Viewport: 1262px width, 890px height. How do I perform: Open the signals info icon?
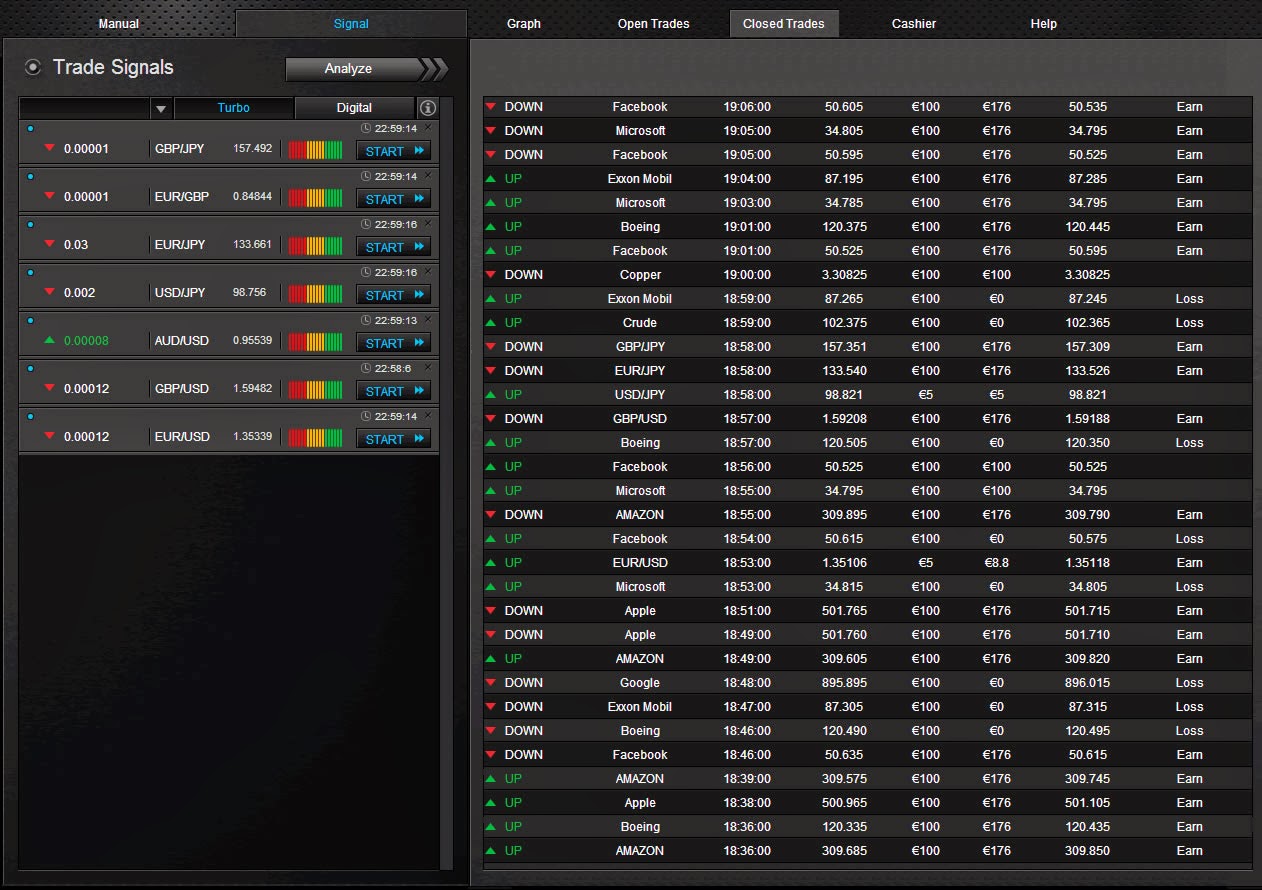[427, 108]
